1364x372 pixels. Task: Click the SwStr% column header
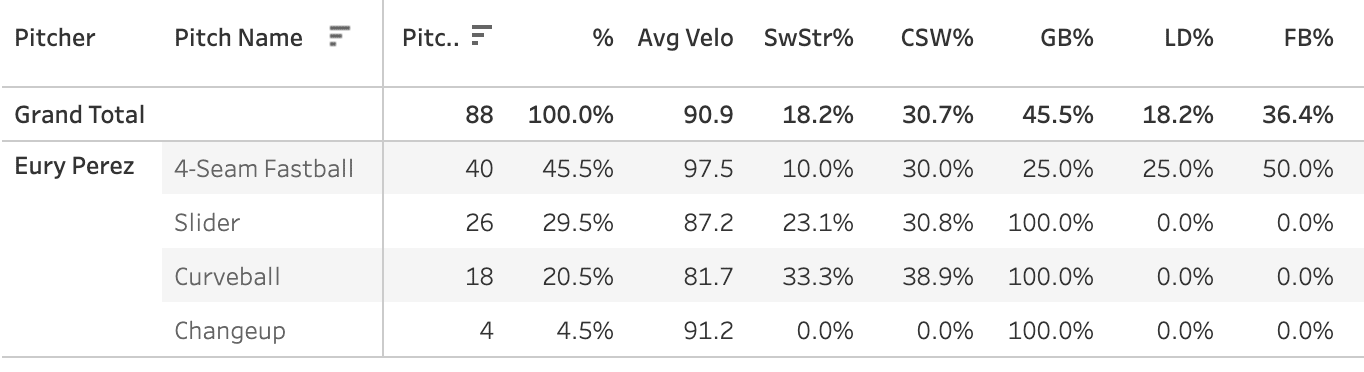[x=808, y=39]
